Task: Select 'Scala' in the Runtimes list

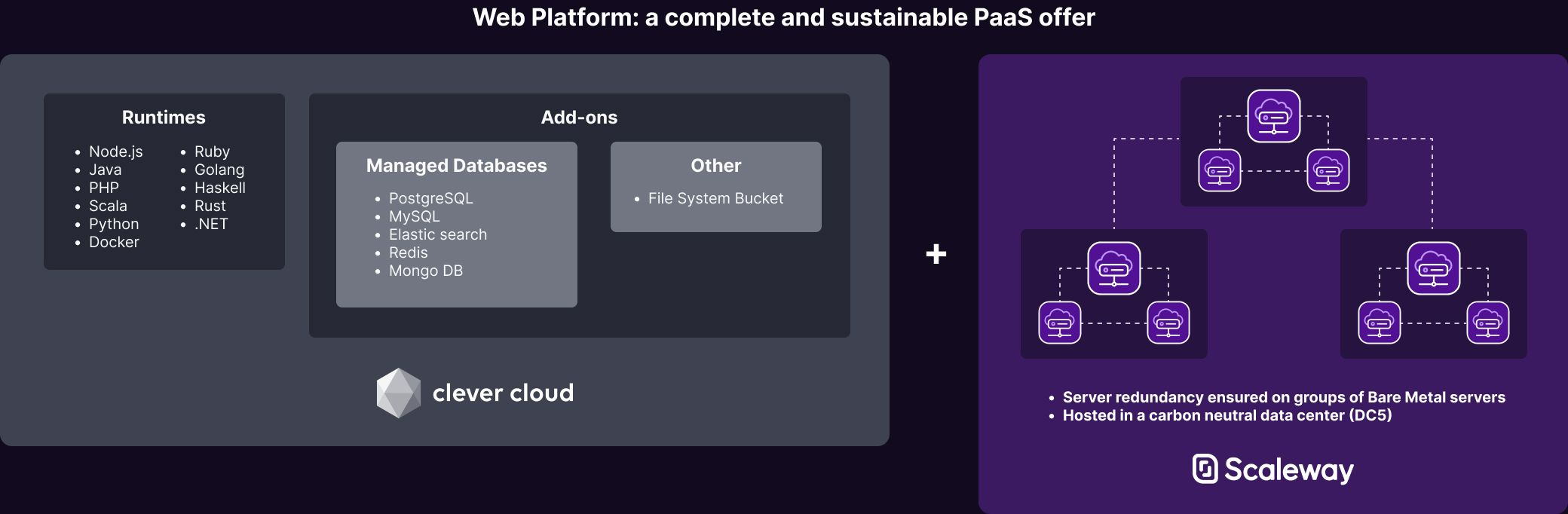Action: (108, 206)
